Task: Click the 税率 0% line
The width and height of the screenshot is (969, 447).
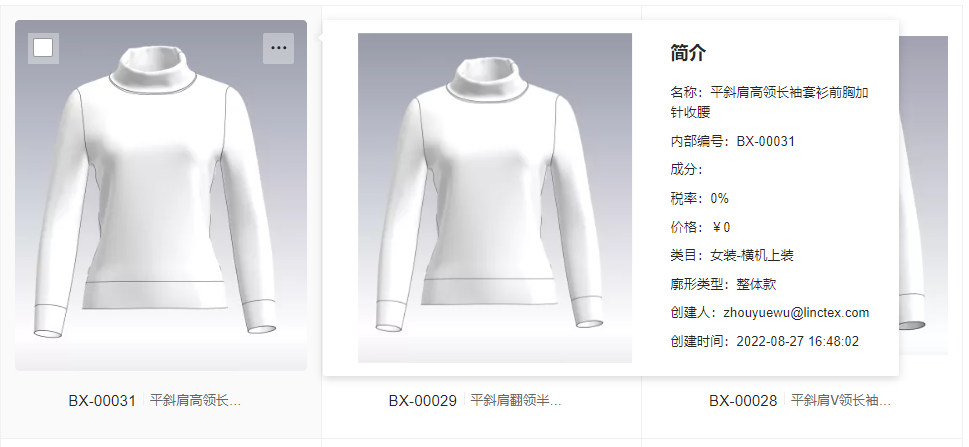Action: point(700,198)
